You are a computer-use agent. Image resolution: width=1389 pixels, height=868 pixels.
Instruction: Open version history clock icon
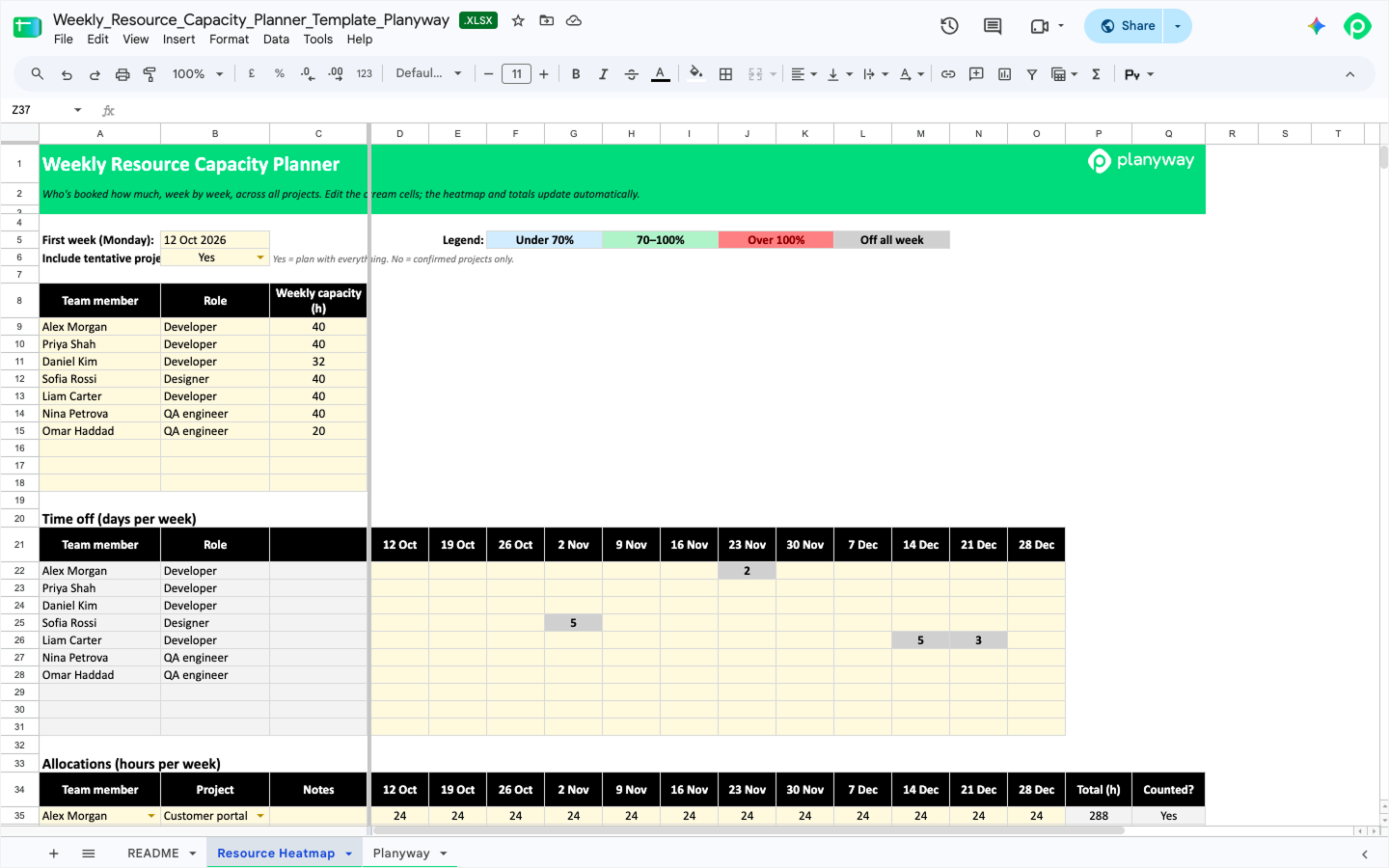pyautogui.click(x=949, y=26)
